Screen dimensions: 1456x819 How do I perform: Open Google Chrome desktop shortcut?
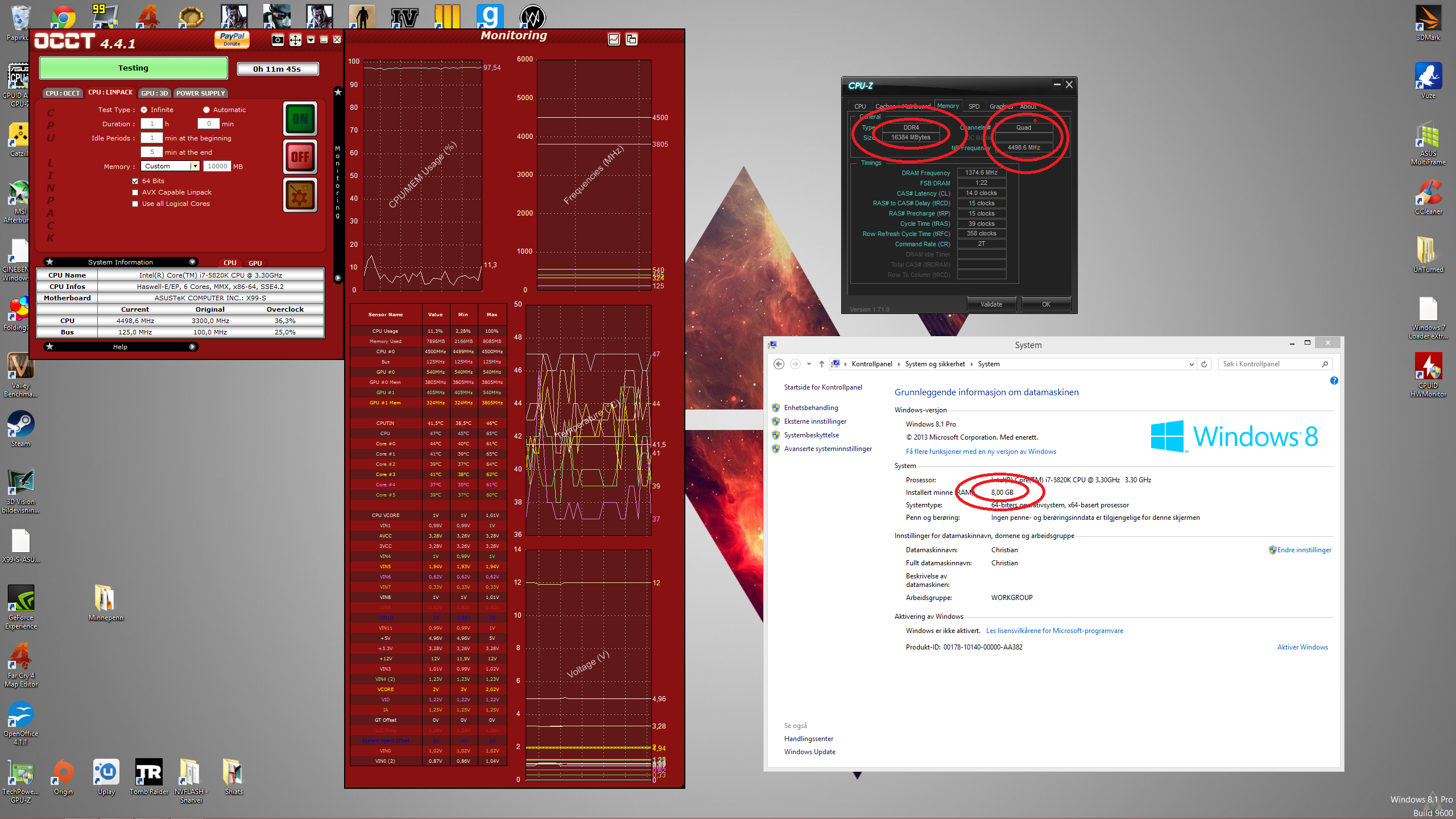[x=64, y=18]
